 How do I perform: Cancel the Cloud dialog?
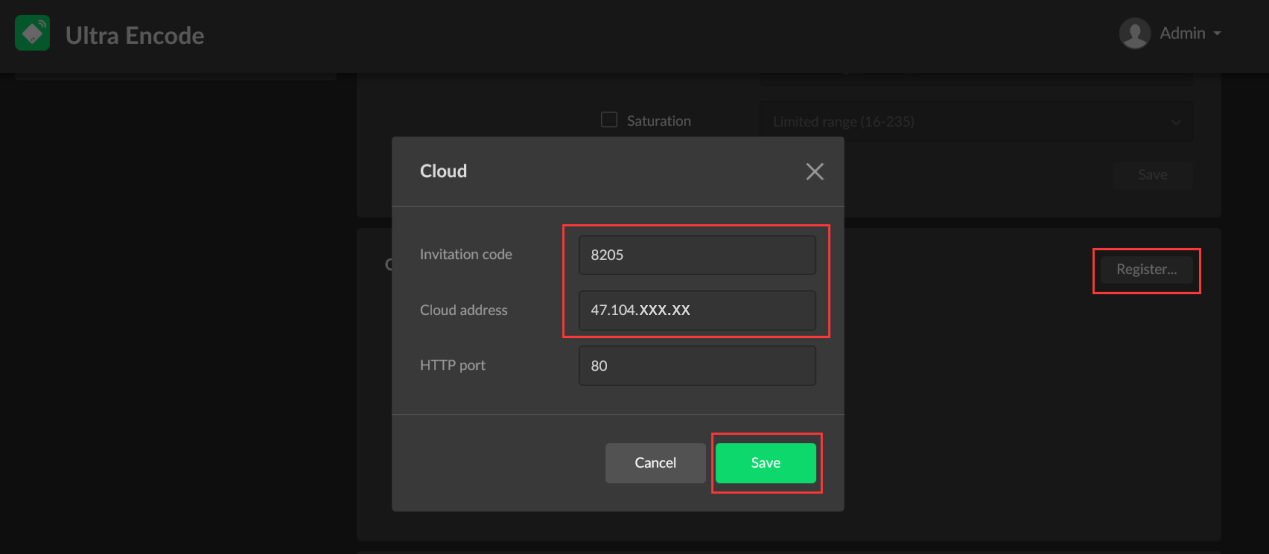[655, 463]
